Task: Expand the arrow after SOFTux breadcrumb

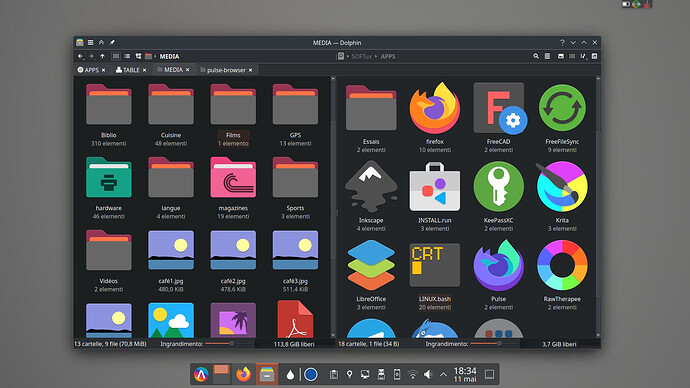Action: coord(376,56)
